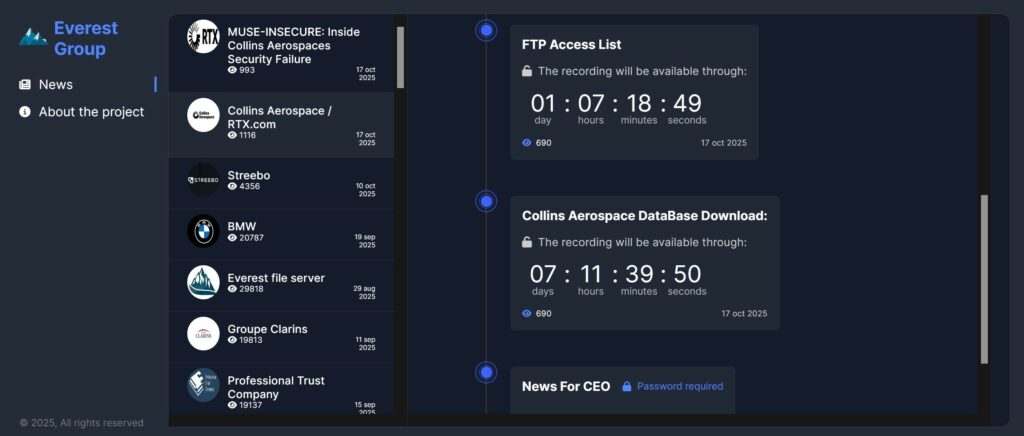
Task: Click the Groupe Clarins logo icon
Action: pos(203,334)
